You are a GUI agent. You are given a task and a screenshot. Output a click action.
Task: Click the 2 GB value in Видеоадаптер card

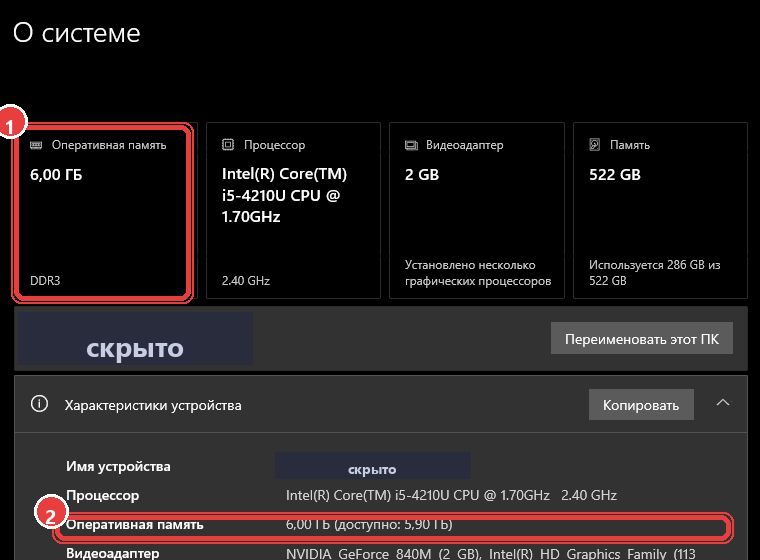coord(422,175)
